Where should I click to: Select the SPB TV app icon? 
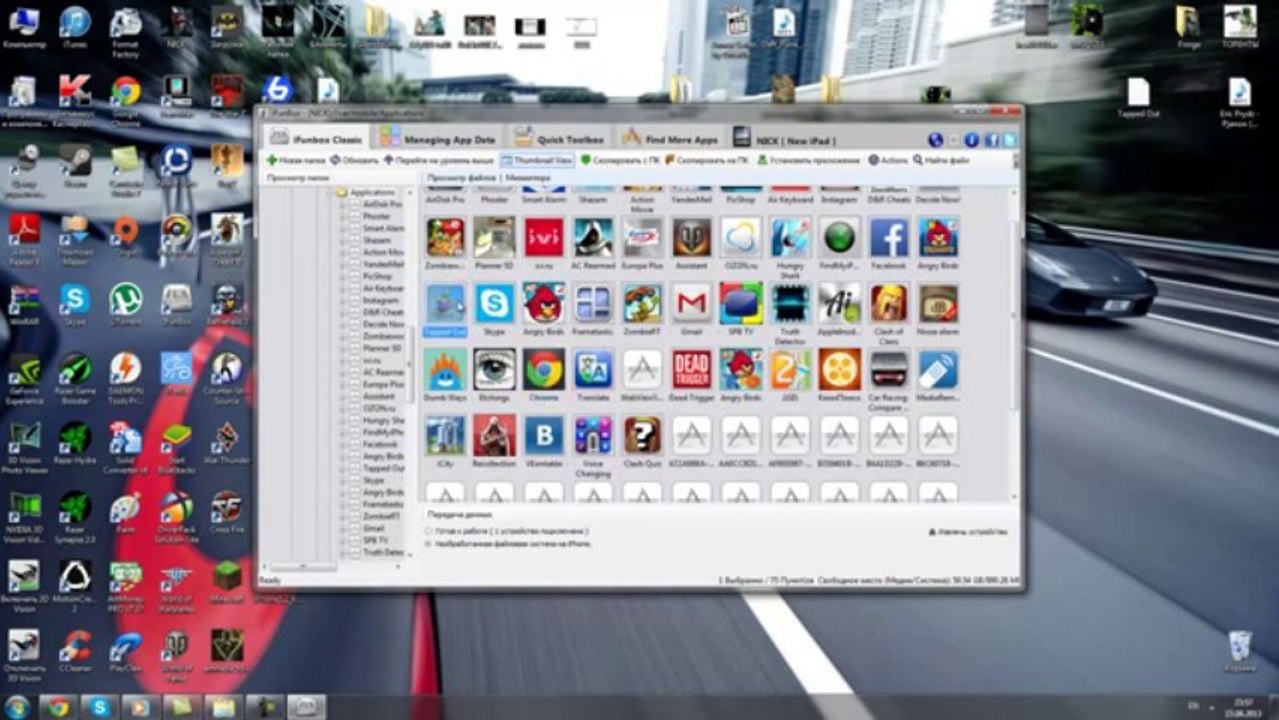tap(741, 303)
